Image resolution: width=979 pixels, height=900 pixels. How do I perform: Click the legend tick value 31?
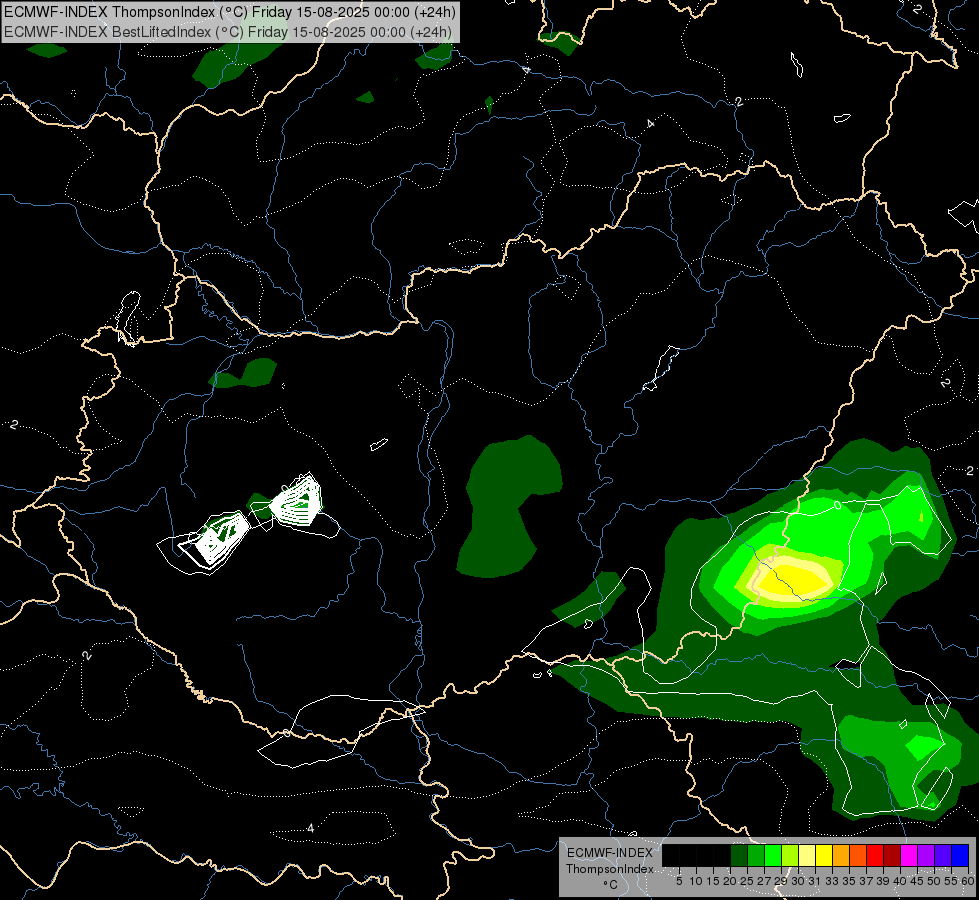[x=815, y=881]
